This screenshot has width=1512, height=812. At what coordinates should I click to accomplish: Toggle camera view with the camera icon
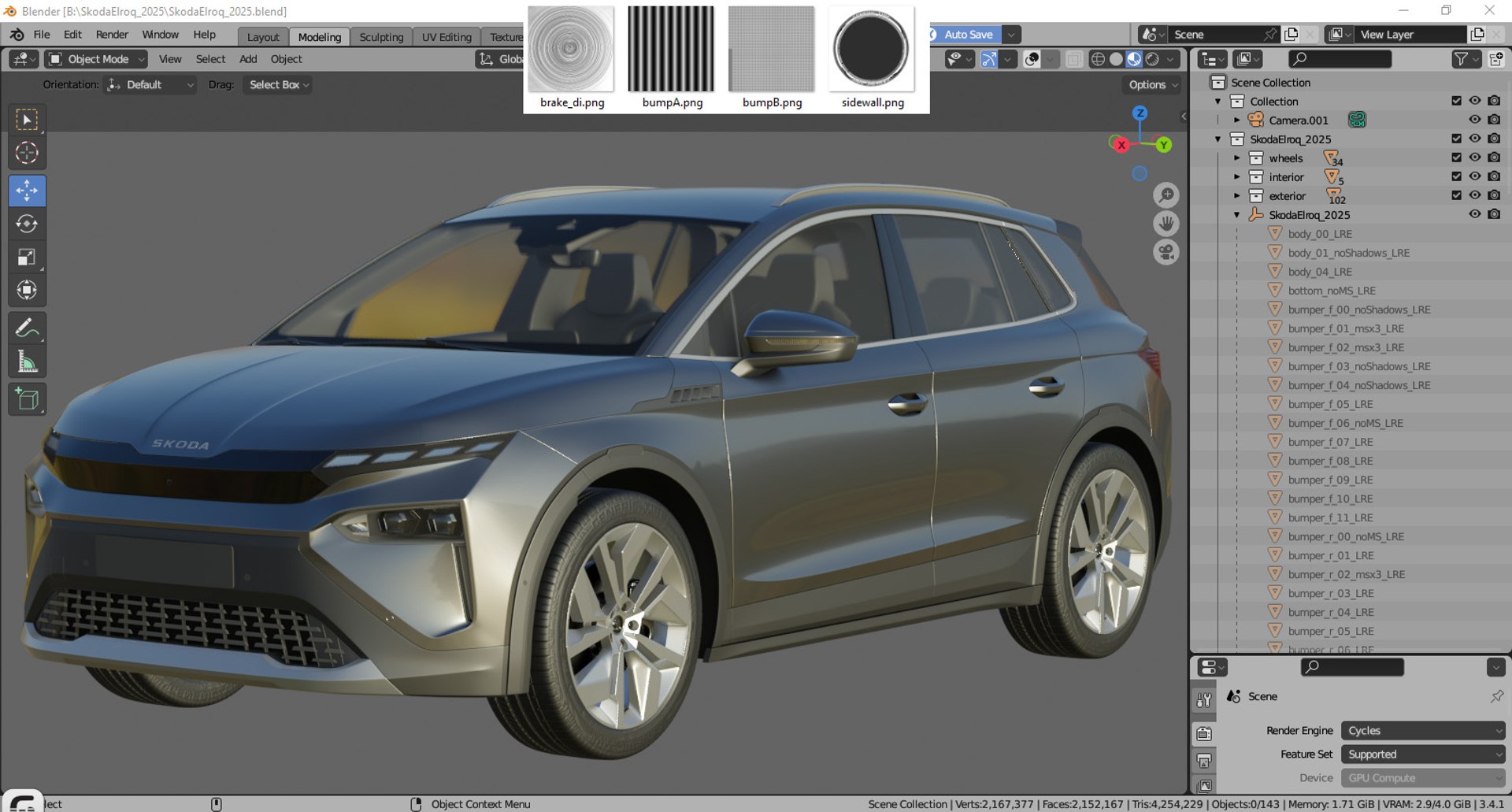(x=1166, y=252)
